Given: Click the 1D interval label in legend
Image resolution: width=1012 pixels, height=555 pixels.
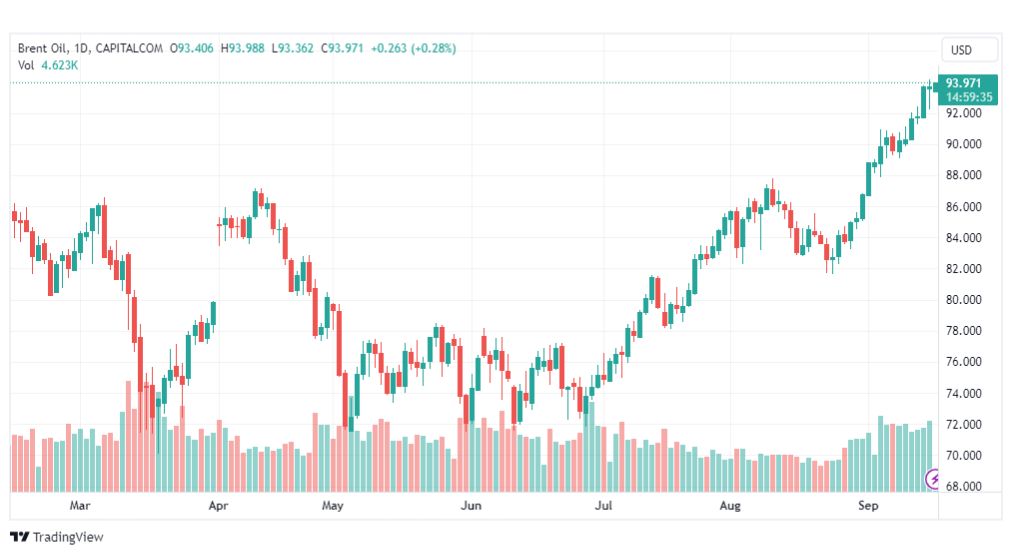Looking at the screenshot, I should tap(81, 48).
